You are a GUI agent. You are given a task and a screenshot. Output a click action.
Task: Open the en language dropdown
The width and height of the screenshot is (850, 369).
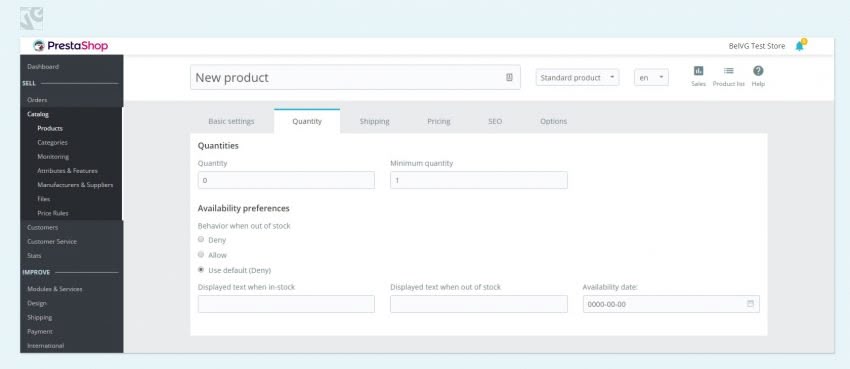(x=651, y=77)
